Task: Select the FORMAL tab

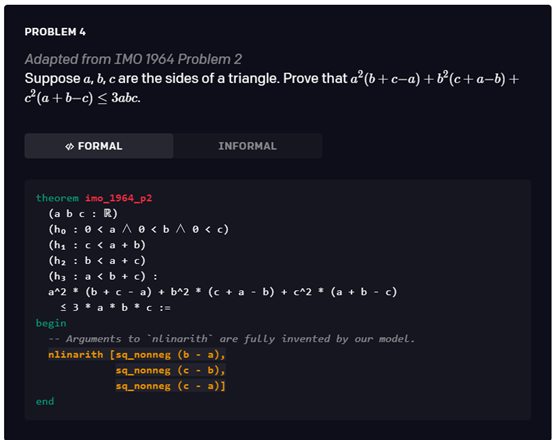Action: click(99, 146)
